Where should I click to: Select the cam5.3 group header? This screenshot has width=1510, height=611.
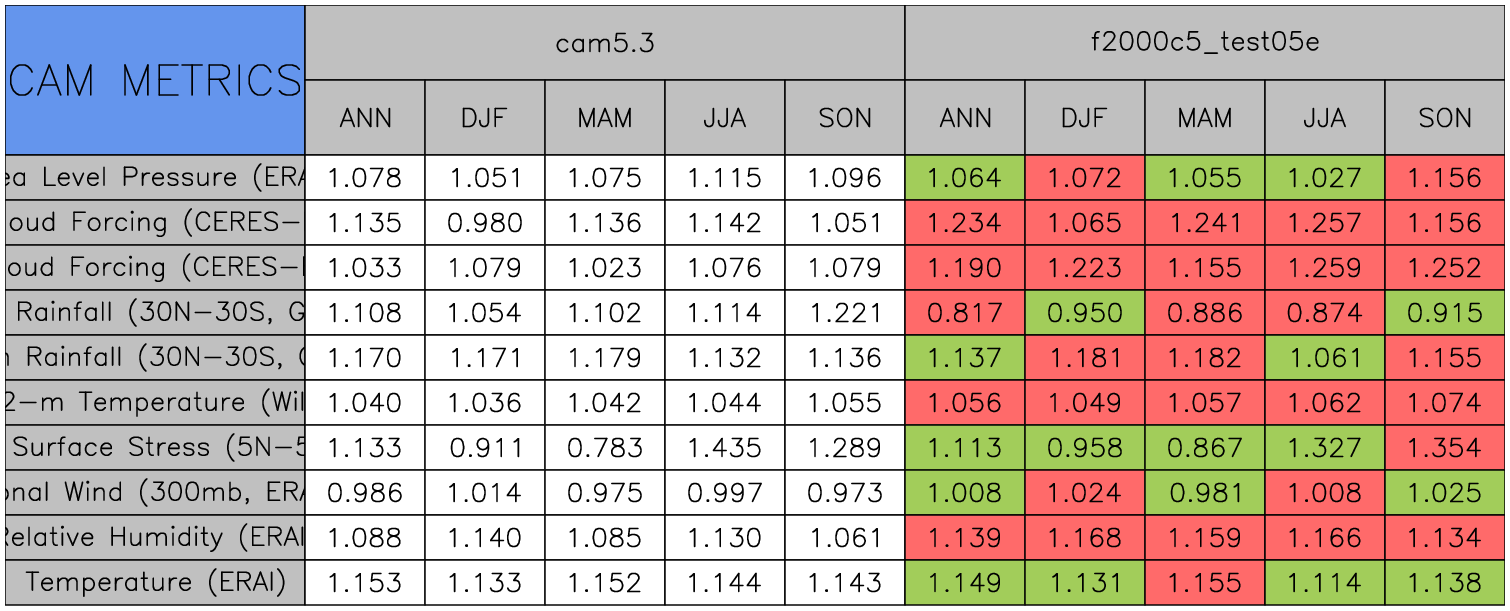(x=605, y=43)
